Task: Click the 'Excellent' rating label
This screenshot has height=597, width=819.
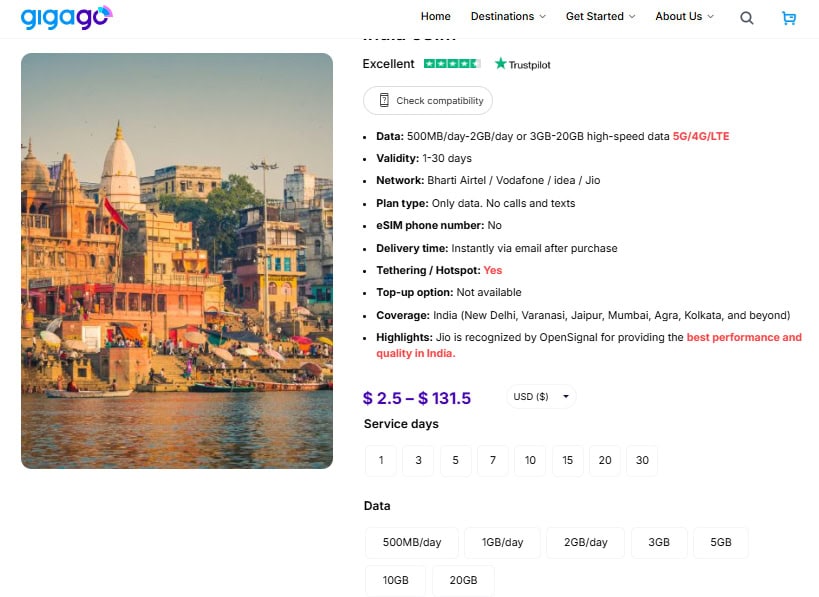Action: pyautogui.click(x=388, y=64)
